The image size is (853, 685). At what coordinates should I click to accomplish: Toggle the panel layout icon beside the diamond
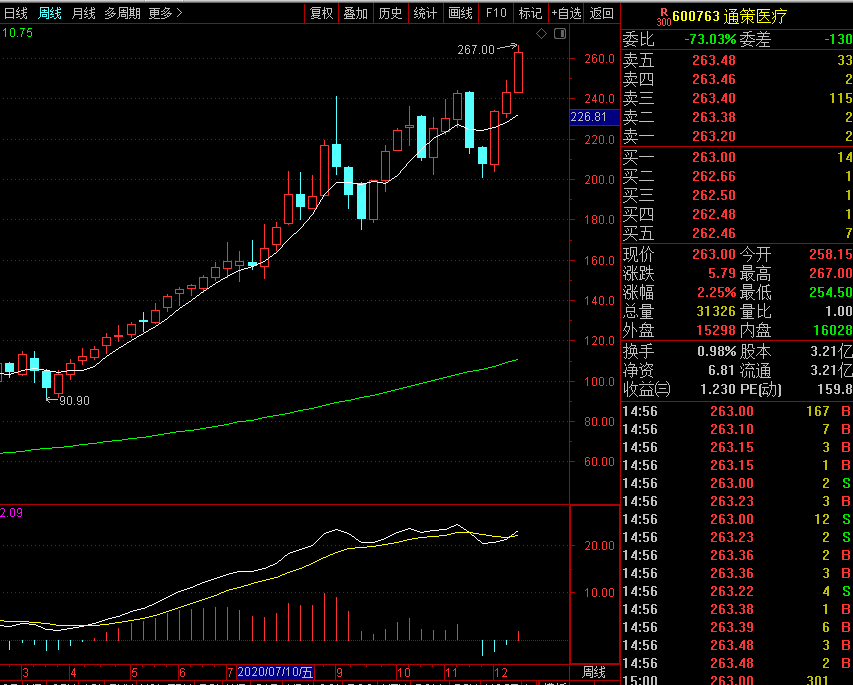tap(560, 34)
